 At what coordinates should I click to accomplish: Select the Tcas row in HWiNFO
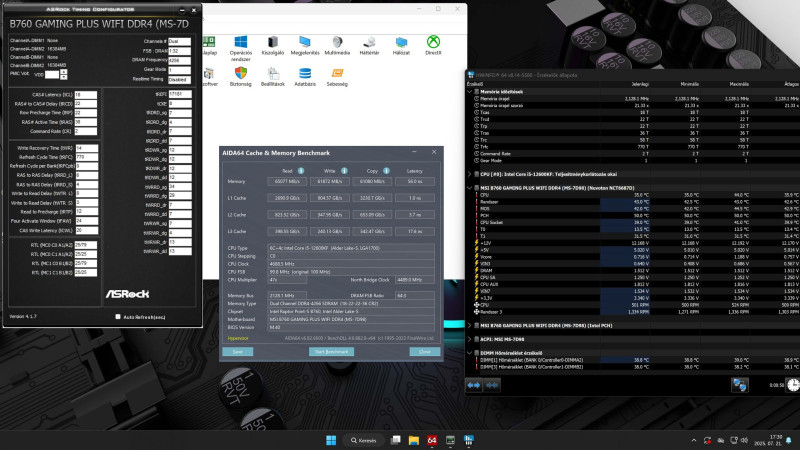(633, 112)
